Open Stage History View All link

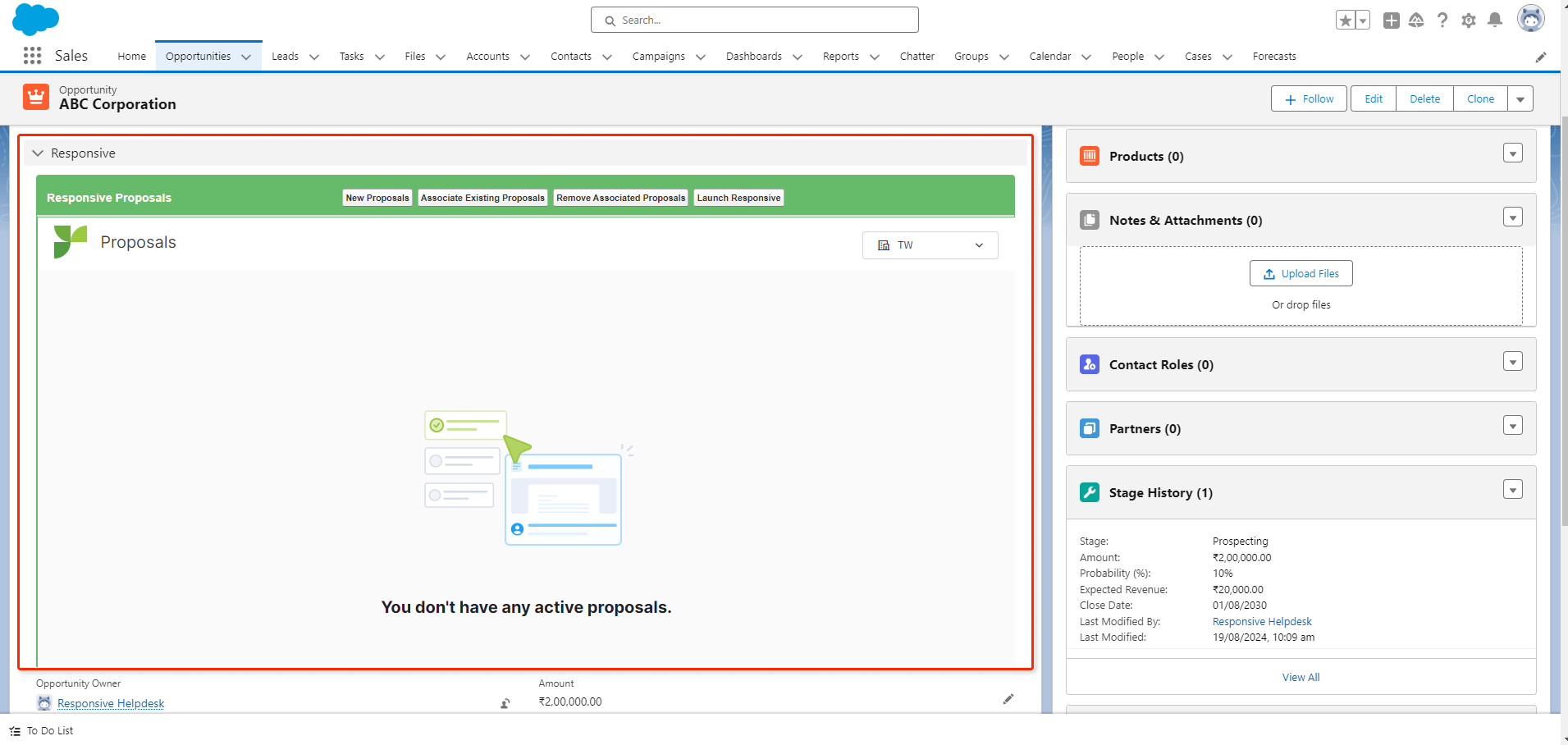[x=1301, y=677]
